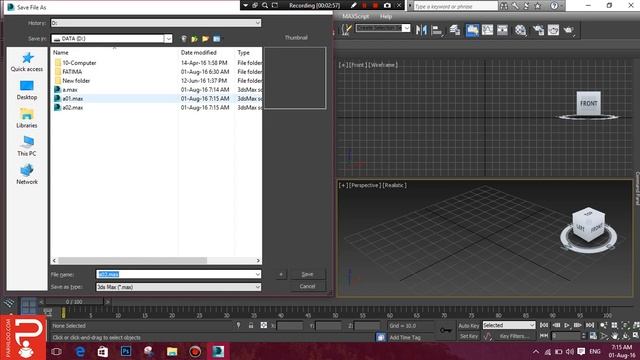Viewport: 640px width, 360px height.
Task: Toggle Absolute/Offset transform type-in mode
Action: click(x=264, y=325)
